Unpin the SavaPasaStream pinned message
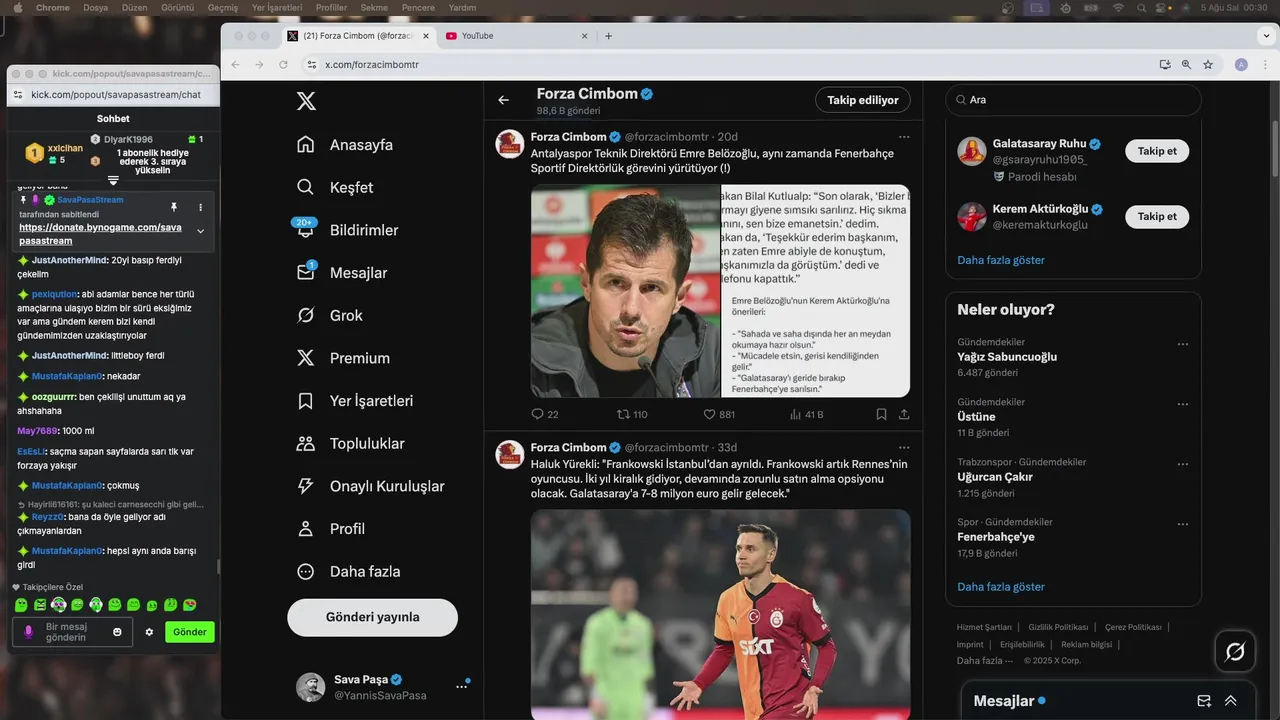 173,207
